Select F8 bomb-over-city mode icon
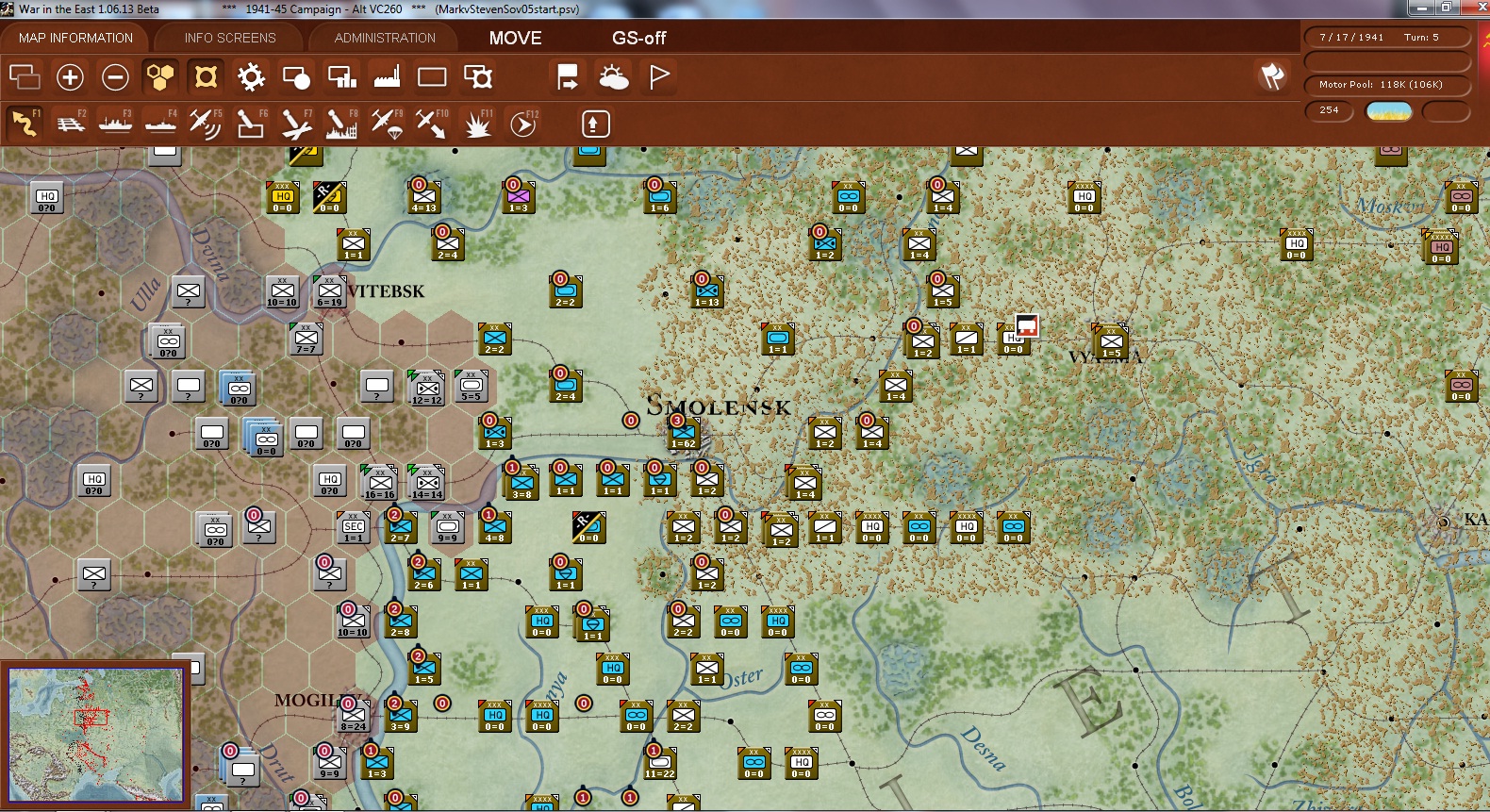This screenshot has height=812, width=1490. (x=341, y=124)
